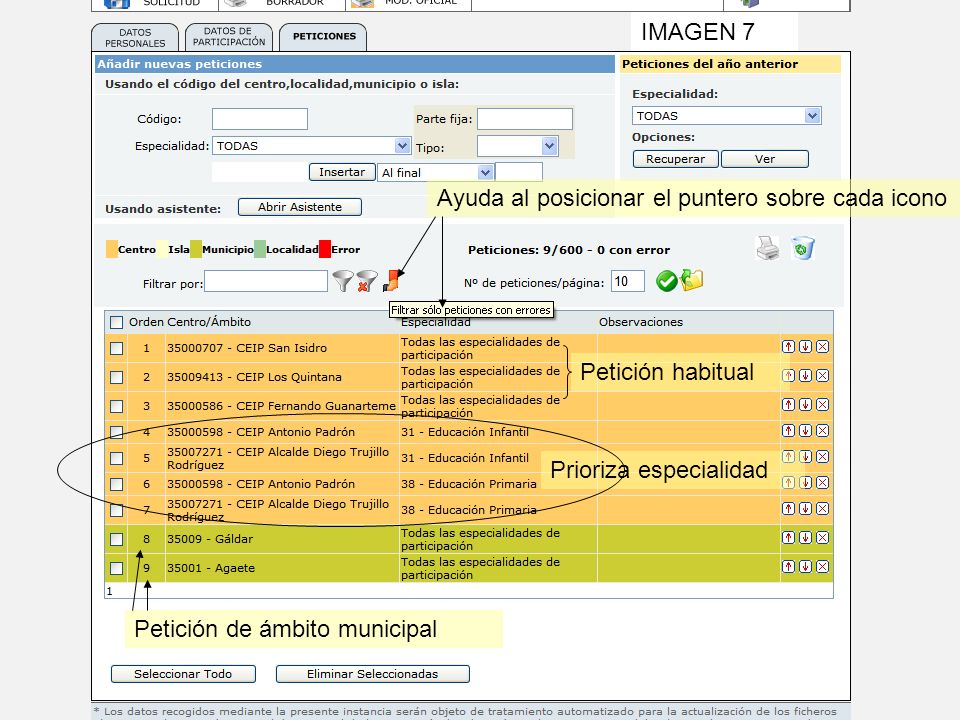Click the recycle bin icon next to printer
This screenshot has height=720, width=960.
point(803,248)
